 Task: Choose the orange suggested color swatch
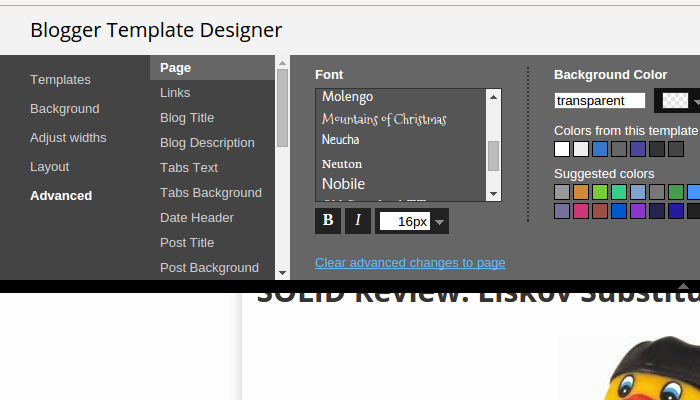tap(581, 192)
